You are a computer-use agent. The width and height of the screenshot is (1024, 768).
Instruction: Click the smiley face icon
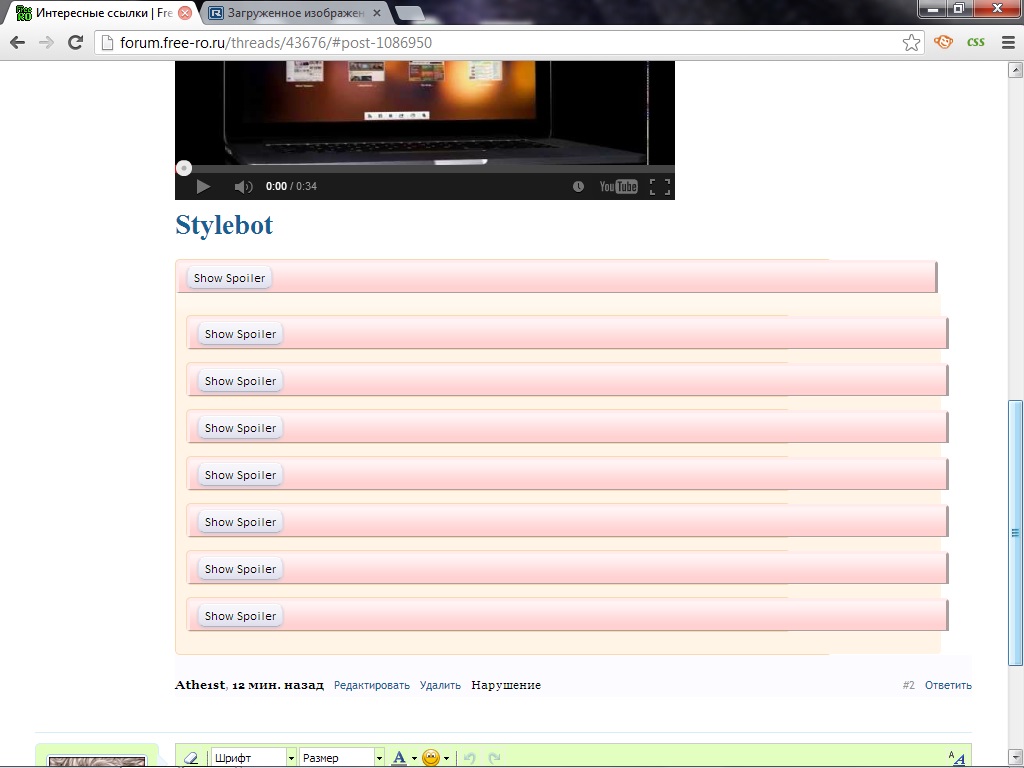tap(431, 758)
